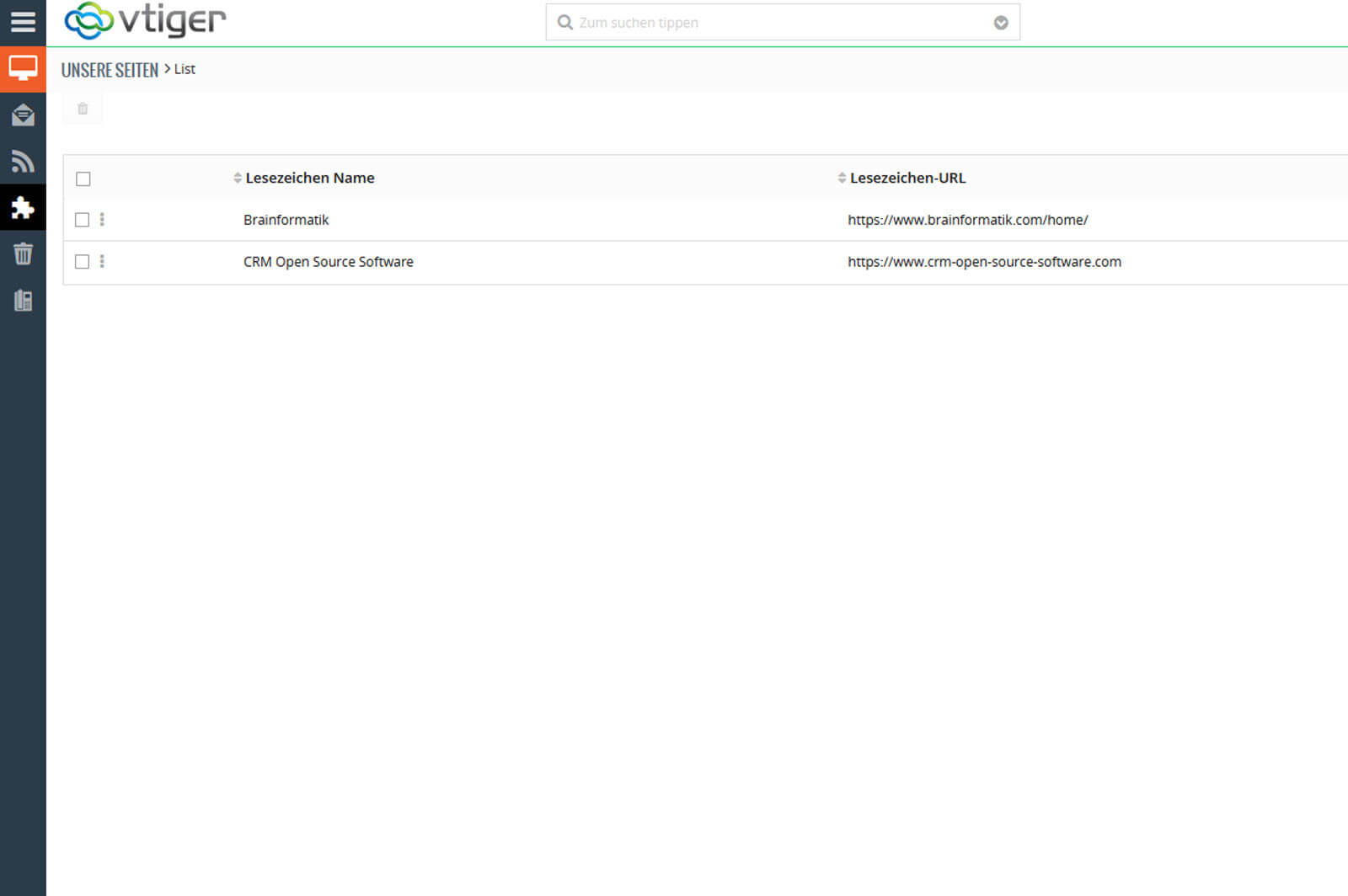Open the RSS feed sidebar icon
Screen dimensions: 1348x896
tap(23, 161)
